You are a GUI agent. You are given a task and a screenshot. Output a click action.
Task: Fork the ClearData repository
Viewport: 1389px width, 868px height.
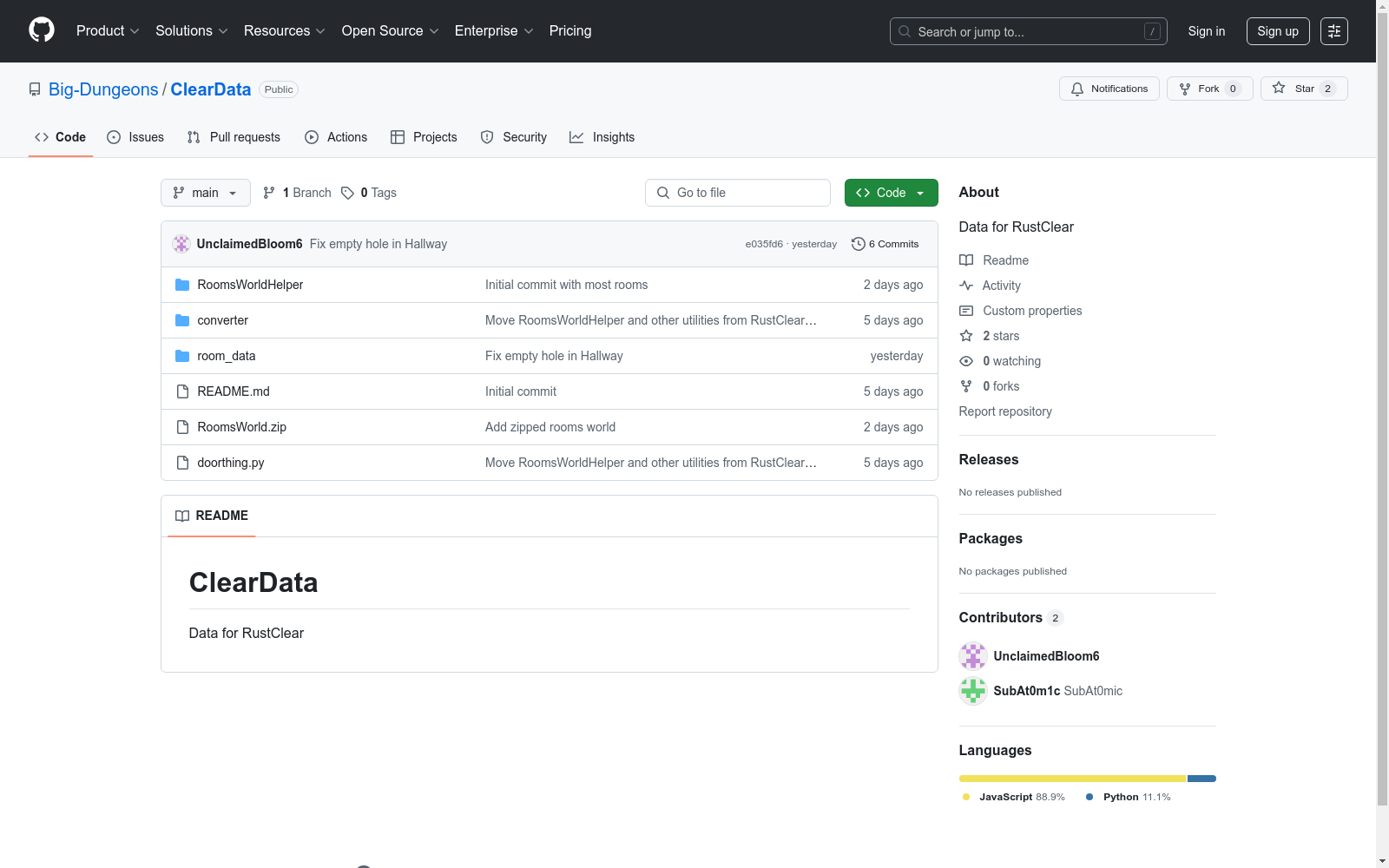[x=1210, y=89]
